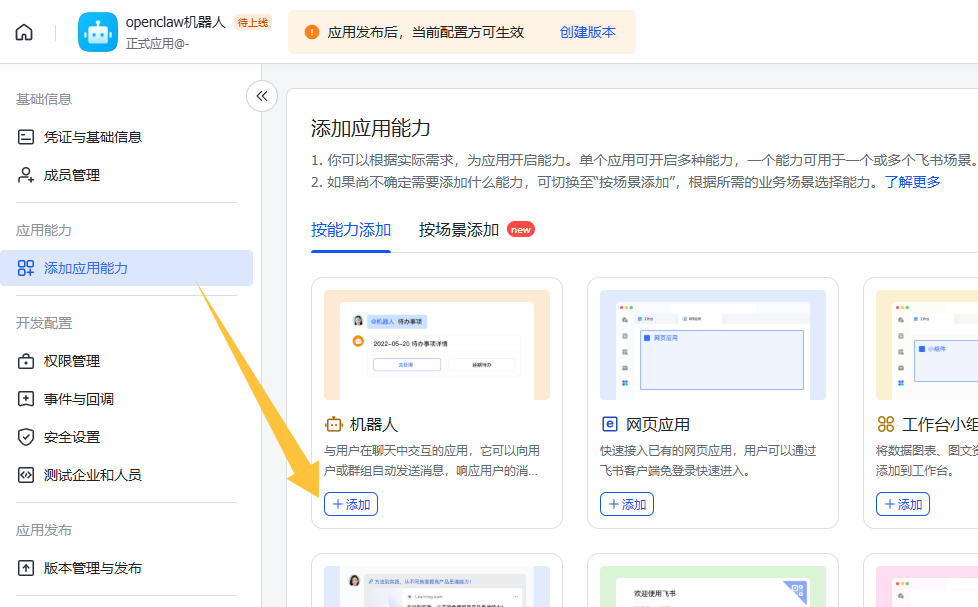Open 测试企业和人员 via its sidebar icon
978x607 pixels.
[x=24, y=475]
